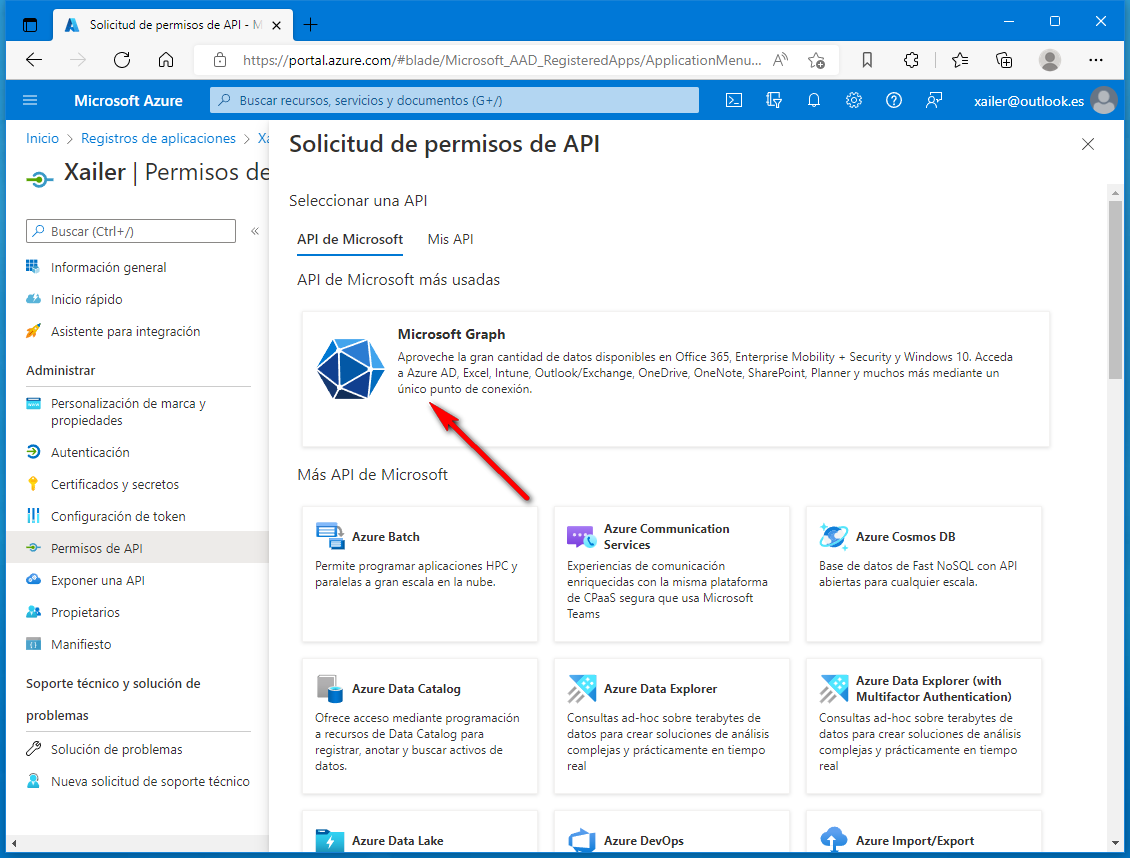Image resolution: width=1130 pixels, height=858 pixels.
Task: Close the browser tab Solicitud de permisos
Action: [x=276, y=25]
